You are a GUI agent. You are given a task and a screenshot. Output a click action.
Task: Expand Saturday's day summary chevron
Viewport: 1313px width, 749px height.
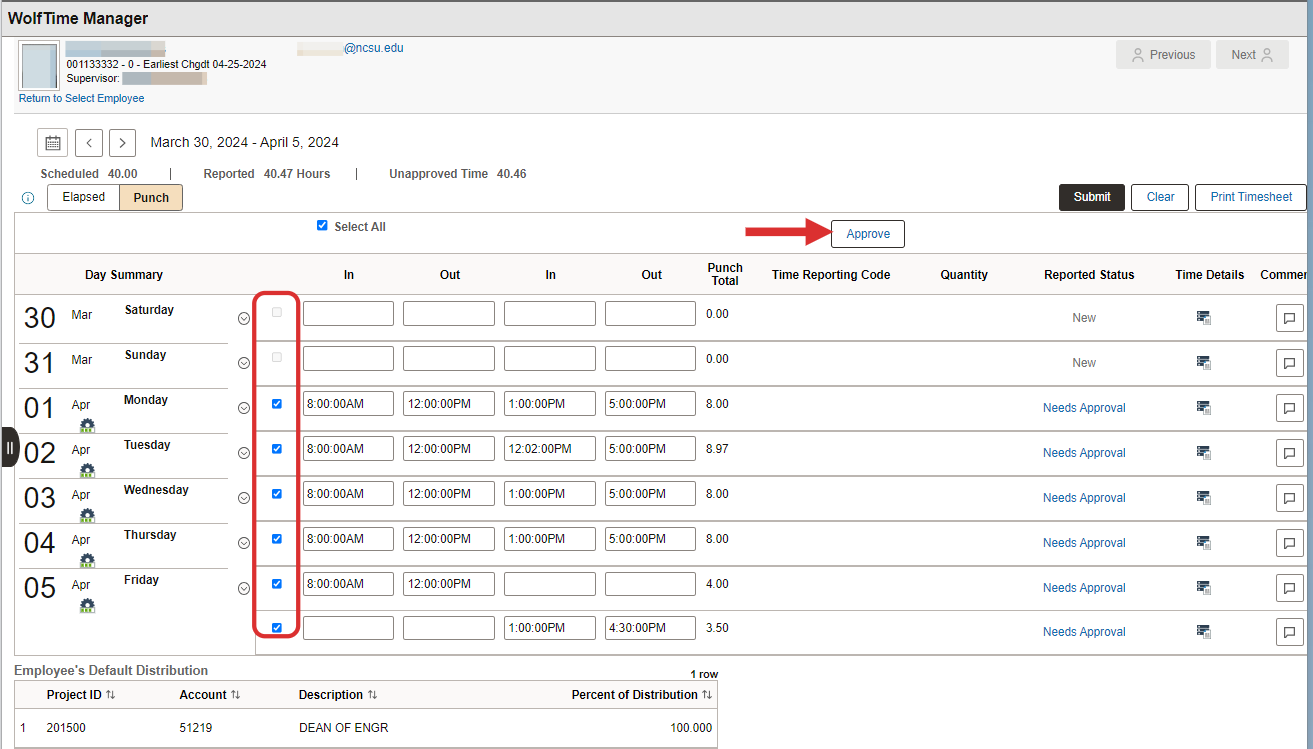[244, 318]
